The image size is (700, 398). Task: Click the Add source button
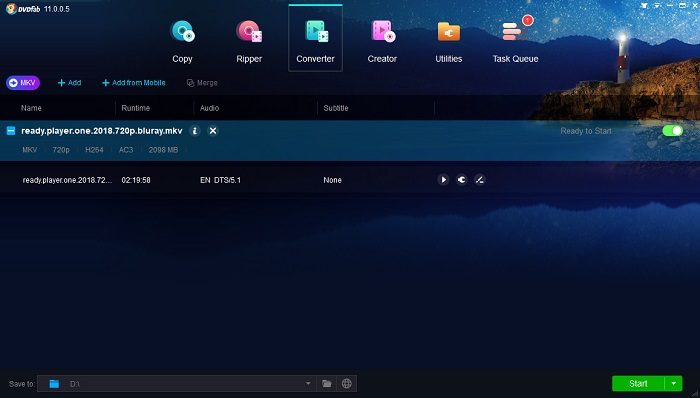click(69, 83)
